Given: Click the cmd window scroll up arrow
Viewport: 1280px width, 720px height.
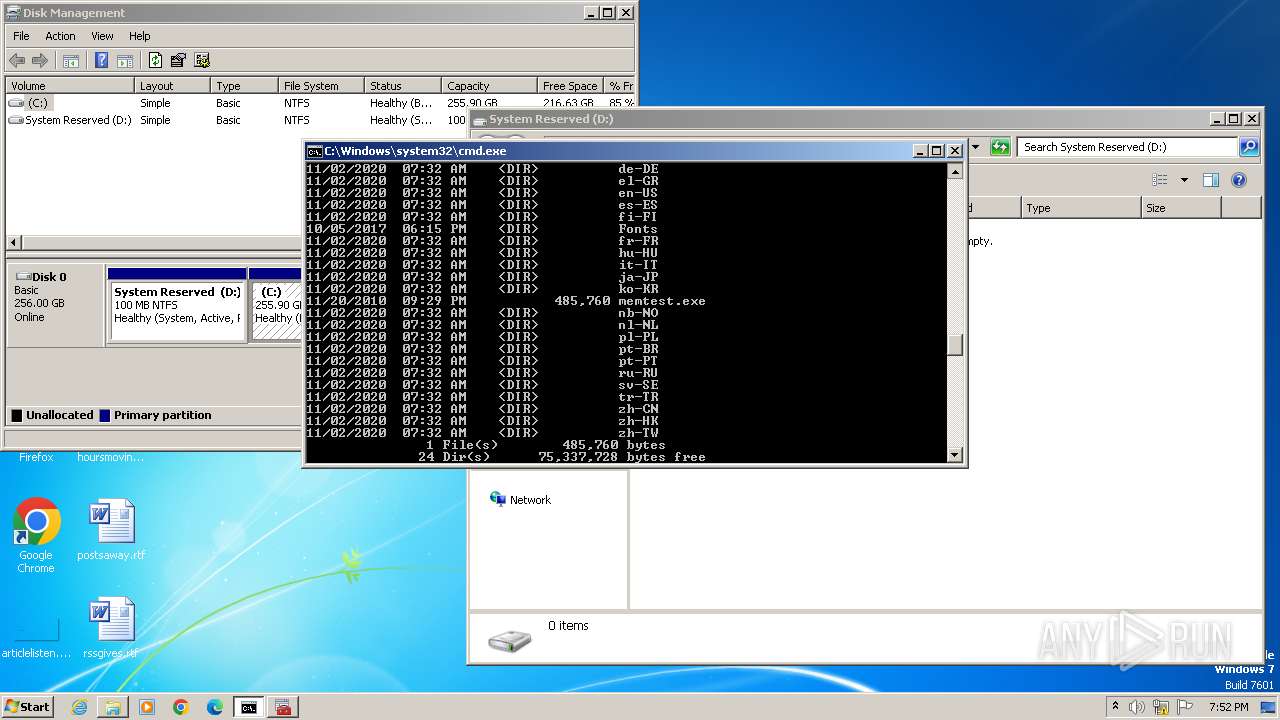Looking at the screenshot, I should 955,171.
